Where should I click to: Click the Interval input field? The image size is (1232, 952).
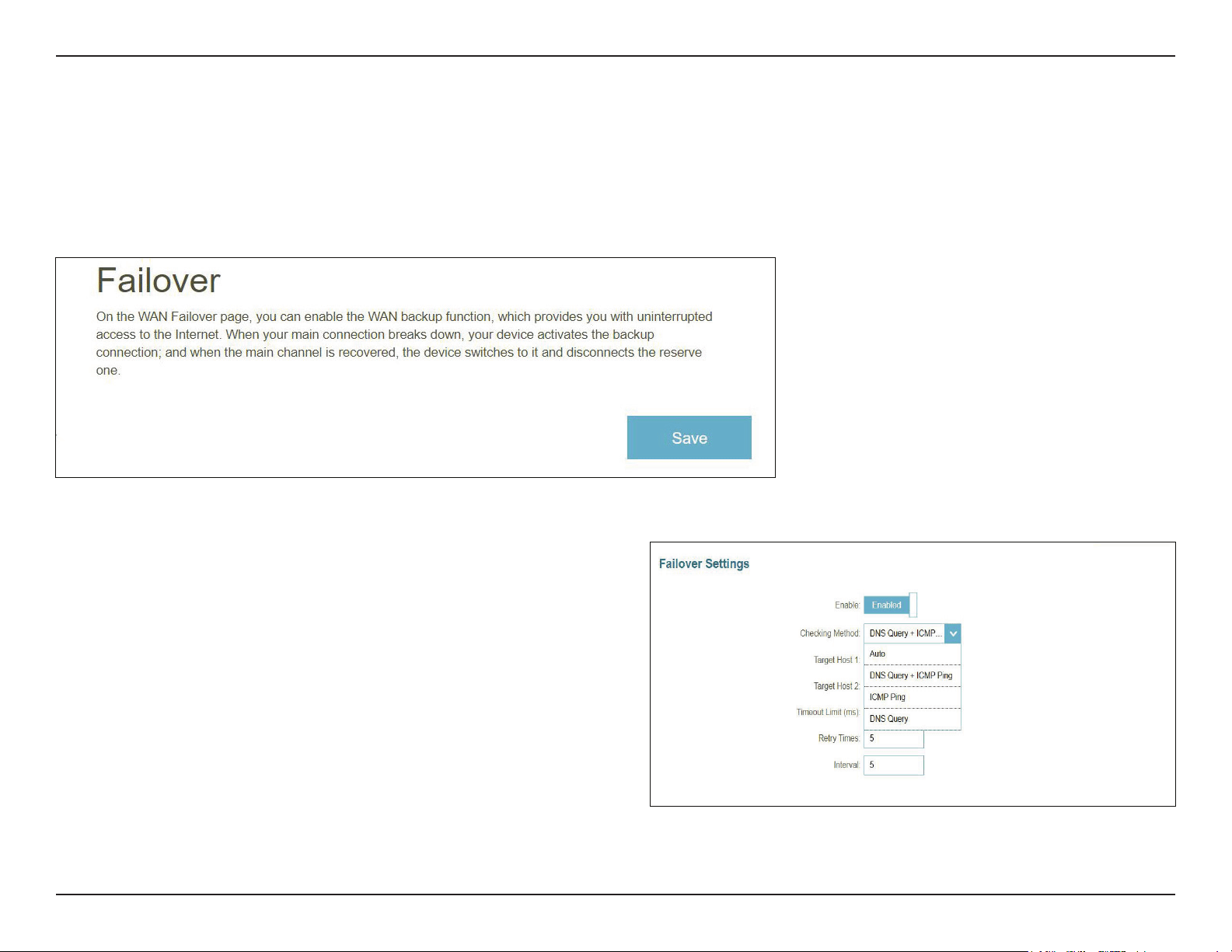[894, 765]
